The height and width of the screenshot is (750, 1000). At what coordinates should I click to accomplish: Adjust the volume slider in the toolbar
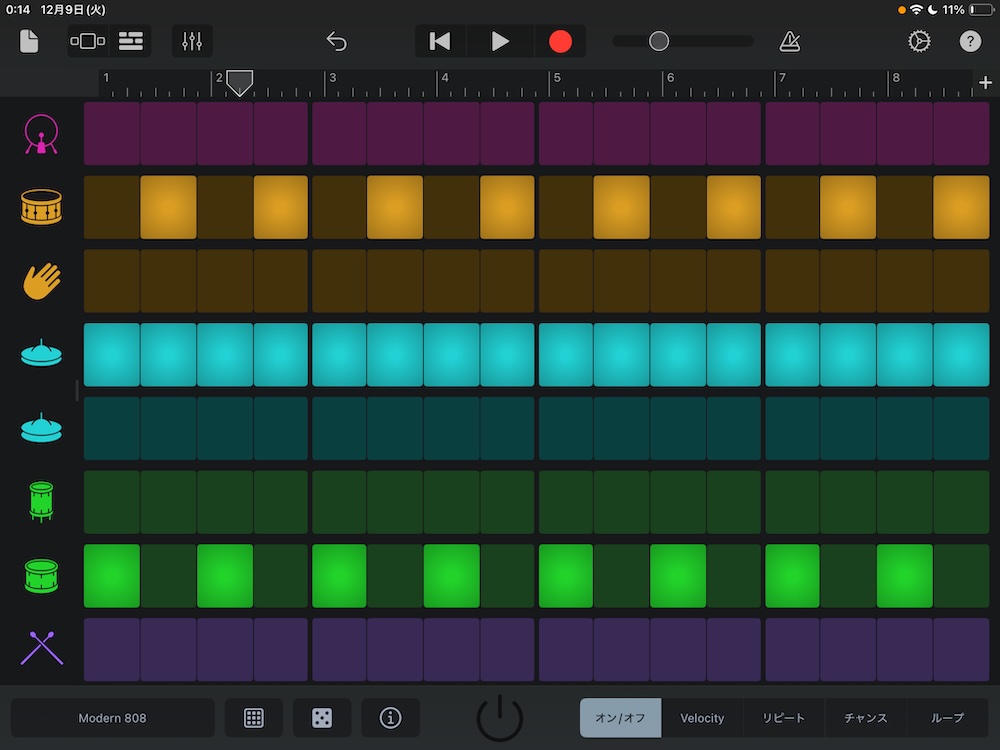tap(658, 41)
